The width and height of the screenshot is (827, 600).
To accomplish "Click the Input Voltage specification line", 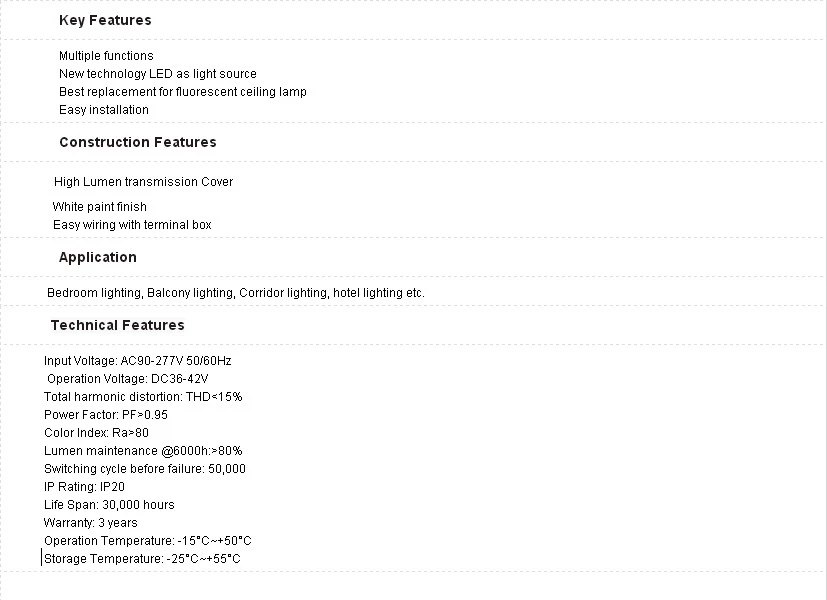I will (x=138, y=361).
